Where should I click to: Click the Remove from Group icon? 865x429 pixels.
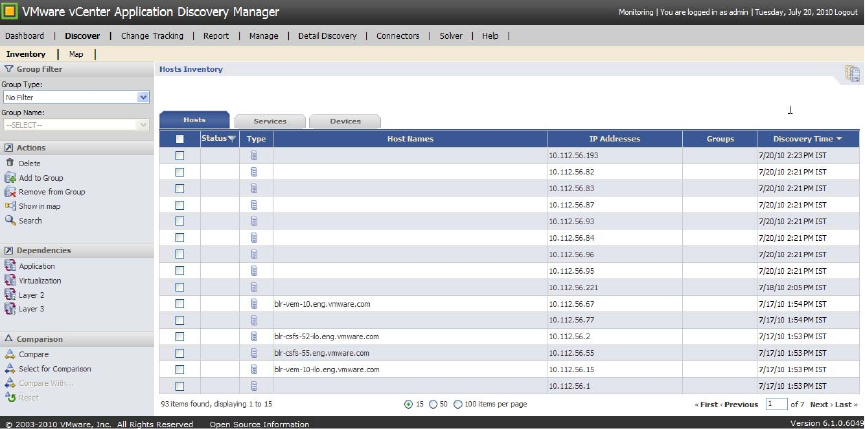10,192
